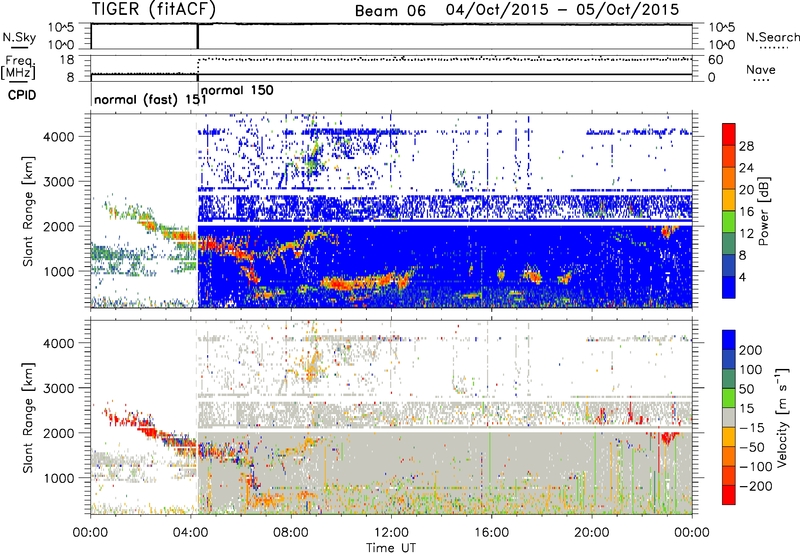Pick the gray segment of Velocity color bar
Viewport: 800px width, 554px height.
tap(729, 417)
